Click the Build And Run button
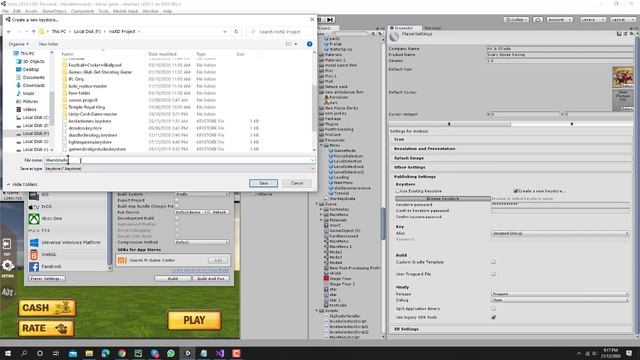640x360 pixels. tap(211, 278)
